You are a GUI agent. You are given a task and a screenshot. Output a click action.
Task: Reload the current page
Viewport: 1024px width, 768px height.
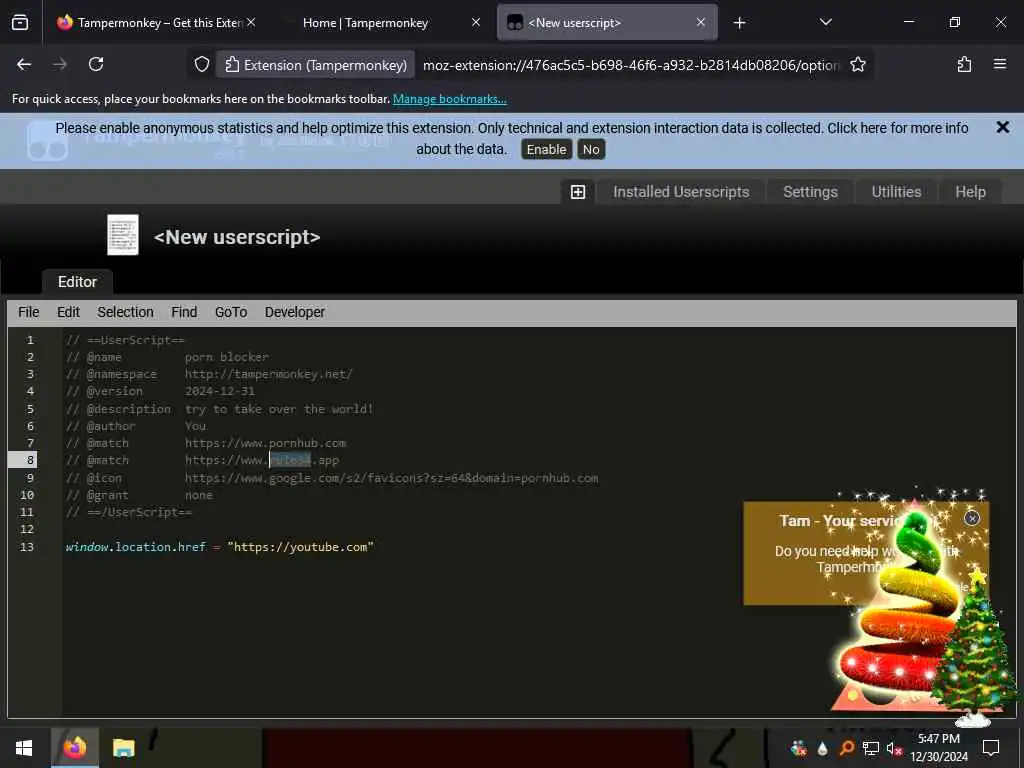pos(96,64)
